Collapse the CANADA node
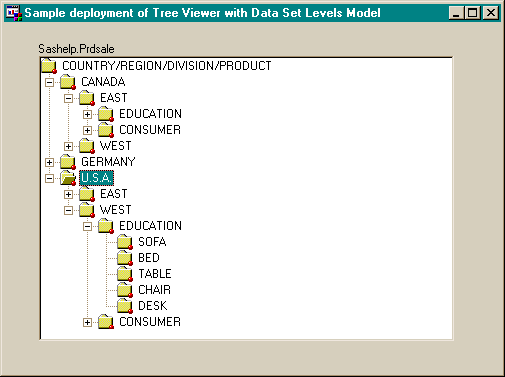 (49, 82)
